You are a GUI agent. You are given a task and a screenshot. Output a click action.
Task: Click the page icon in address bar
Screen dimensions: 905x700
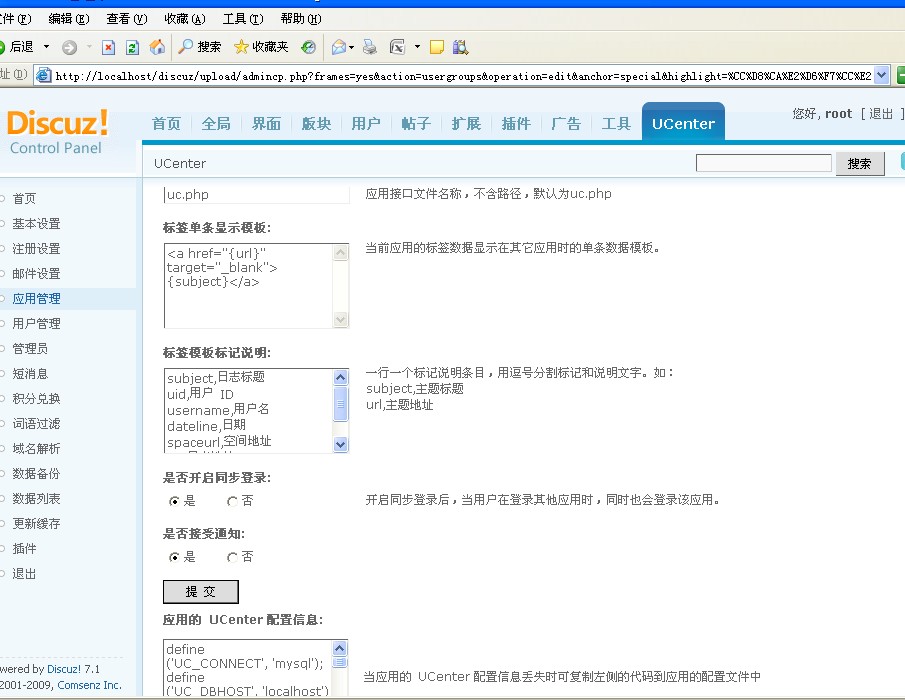[x=44, y=76]
